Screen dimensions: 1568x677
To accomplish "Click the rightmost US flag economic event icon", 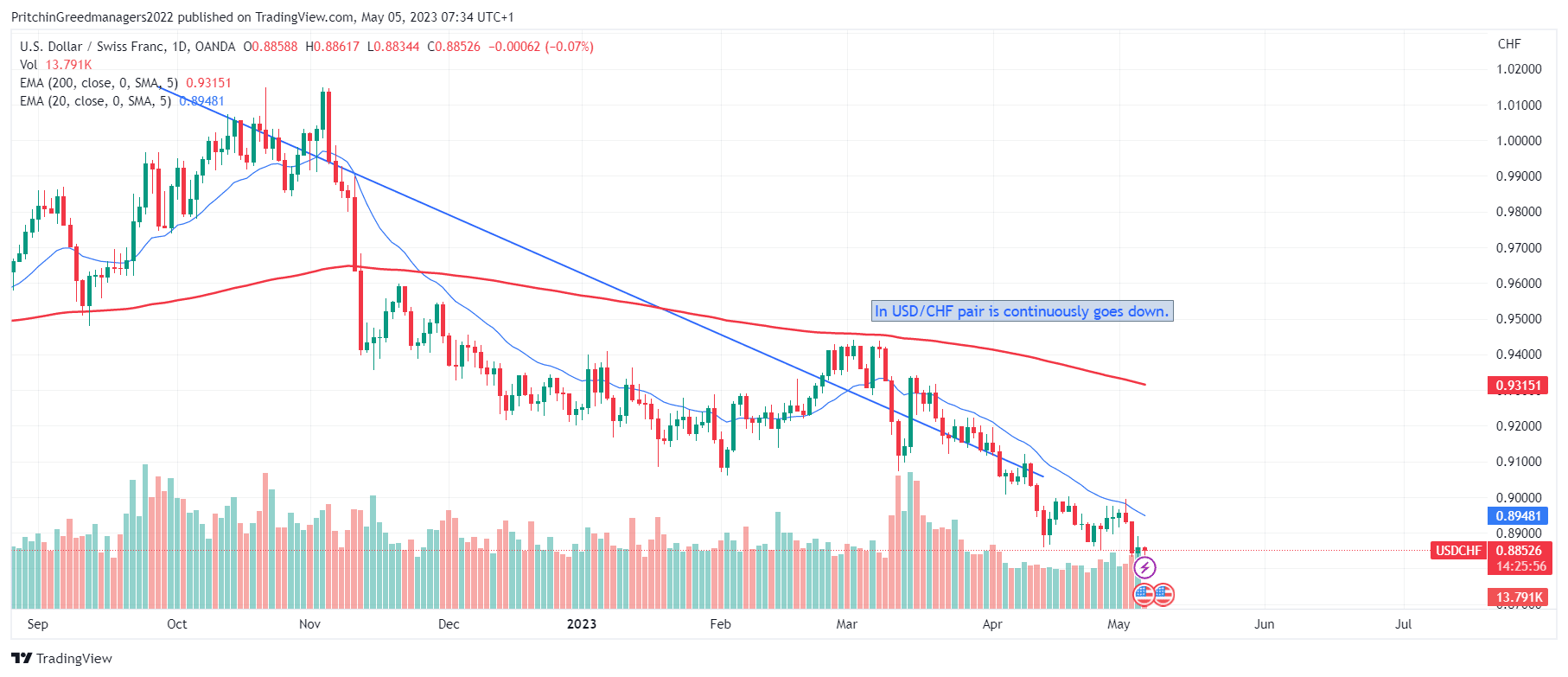I will 1163,594.
